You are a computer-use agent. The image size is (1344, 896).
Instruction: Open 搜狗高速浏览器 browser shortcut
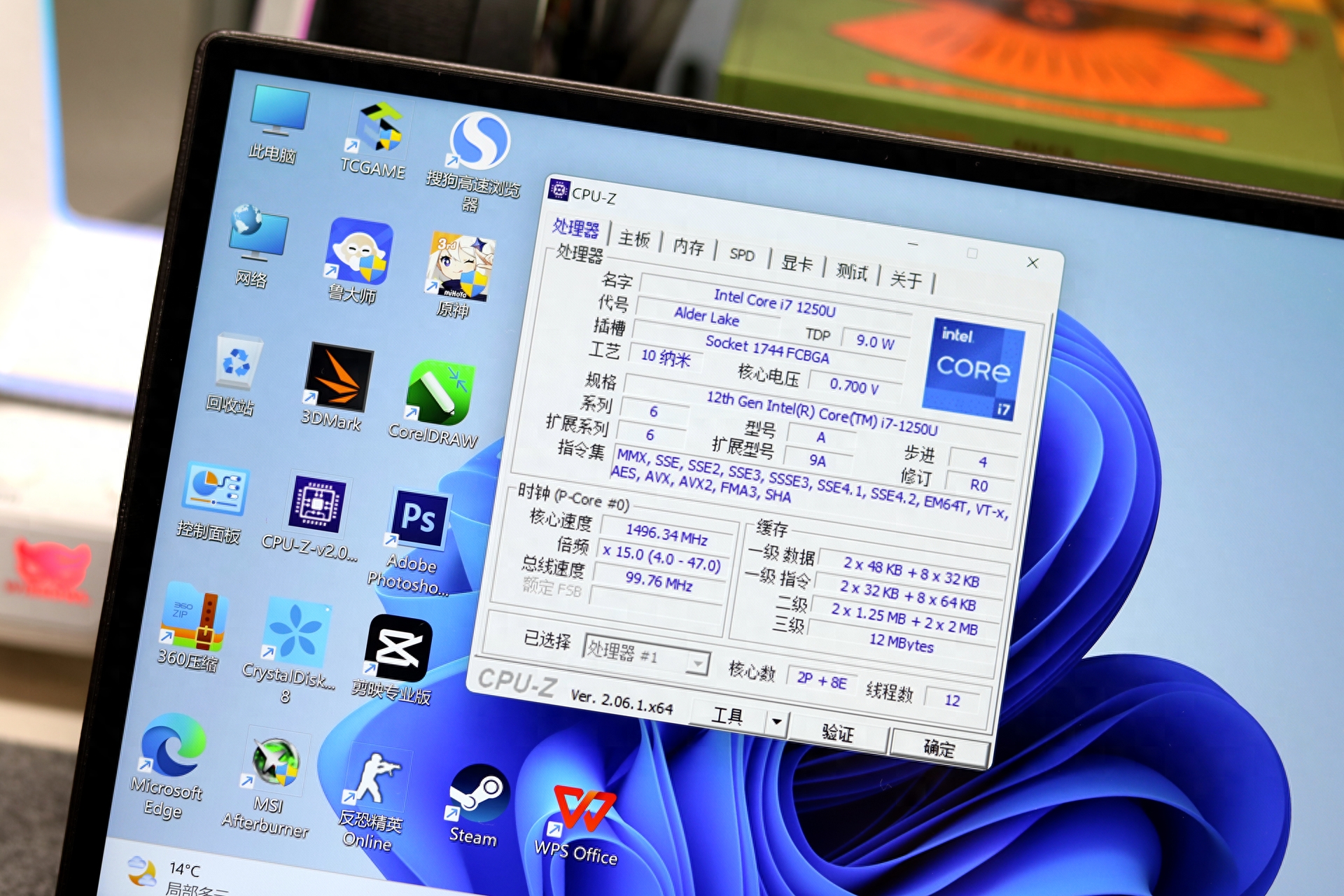click(x=477, y=161)
